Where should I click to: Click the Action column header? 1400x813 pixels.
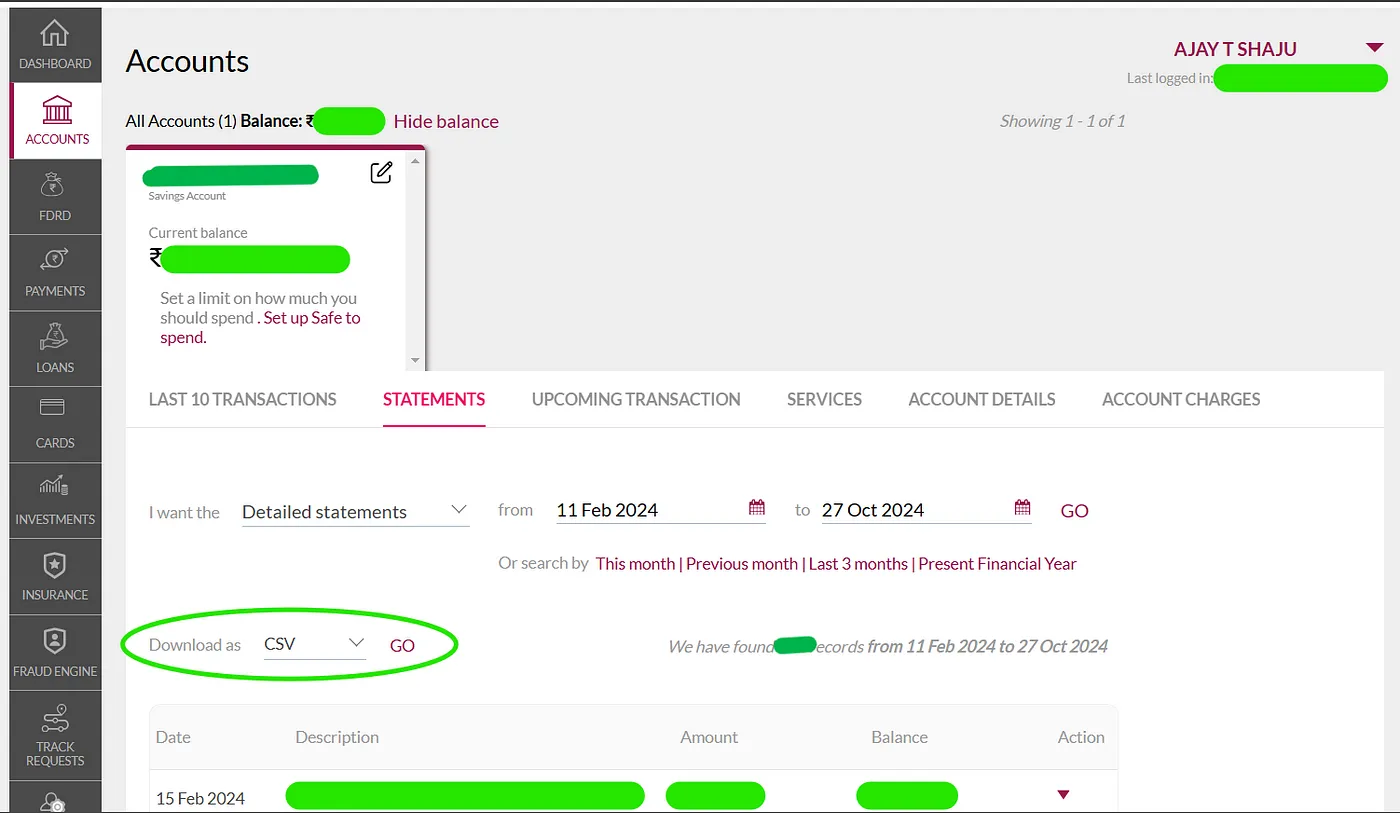[1081, 737]
